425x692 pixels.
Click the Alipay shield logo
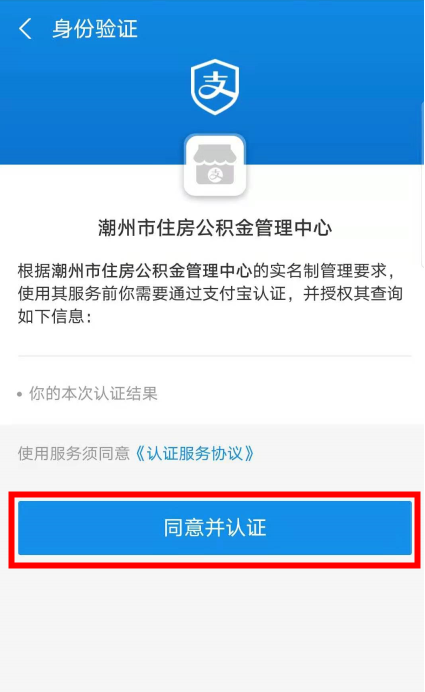[215, 86]
